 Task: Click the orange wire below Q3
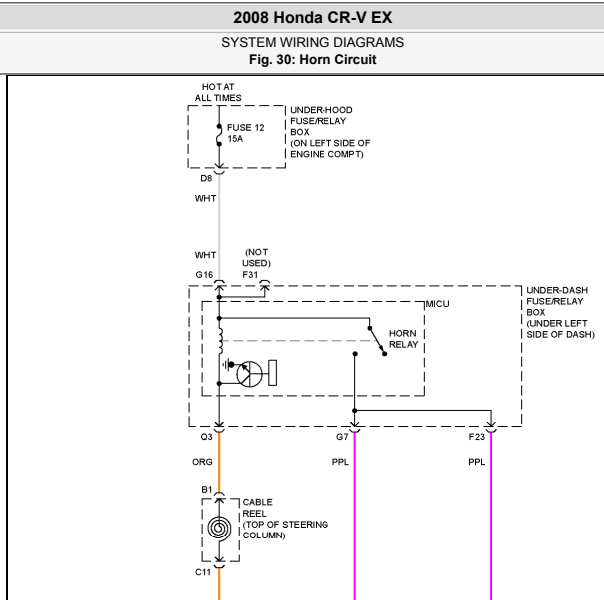tap(219, 462)
